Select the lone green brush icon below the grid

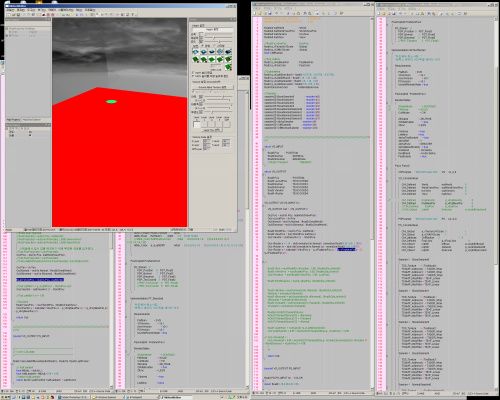coord(228,67)
